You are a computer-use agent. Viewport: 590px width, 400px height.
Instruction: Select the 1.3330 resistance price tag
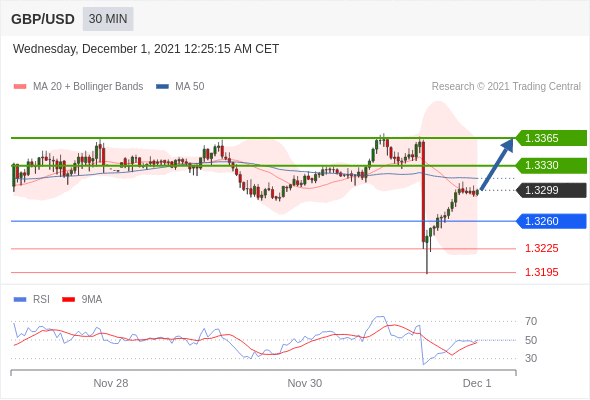click(551, 165)
